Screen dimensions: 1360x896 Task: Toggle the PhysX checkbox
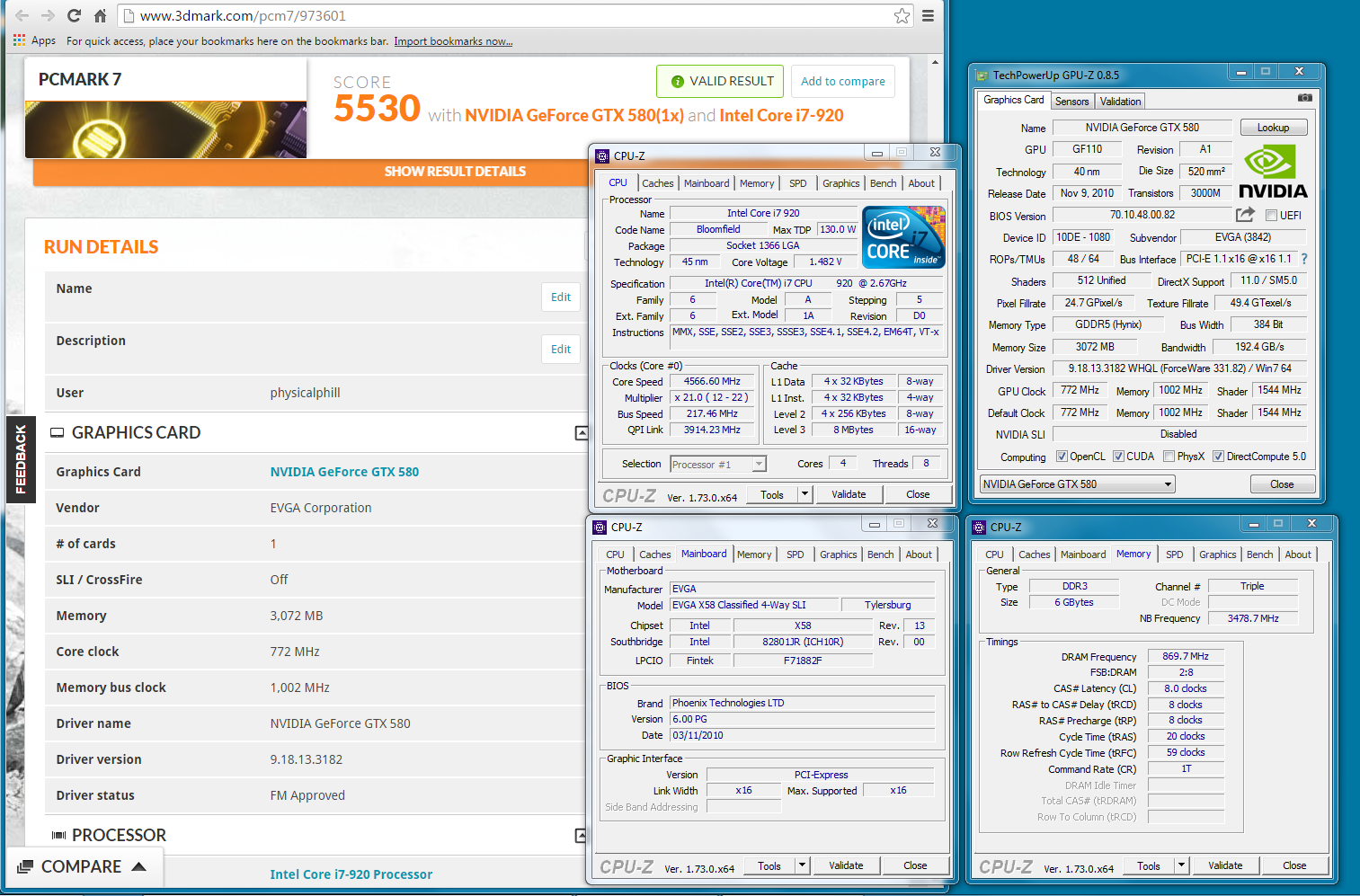tap(1169, 457)
